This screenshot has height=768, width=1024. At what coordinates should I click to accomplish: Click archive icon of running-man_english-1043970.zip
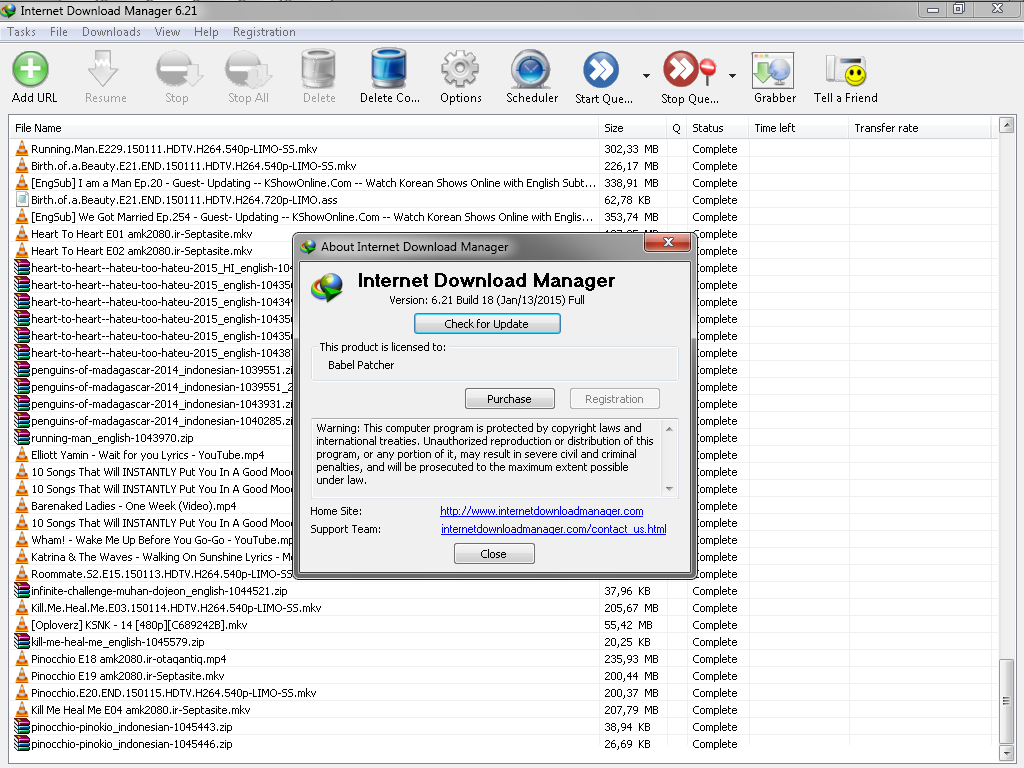point(22,437)
